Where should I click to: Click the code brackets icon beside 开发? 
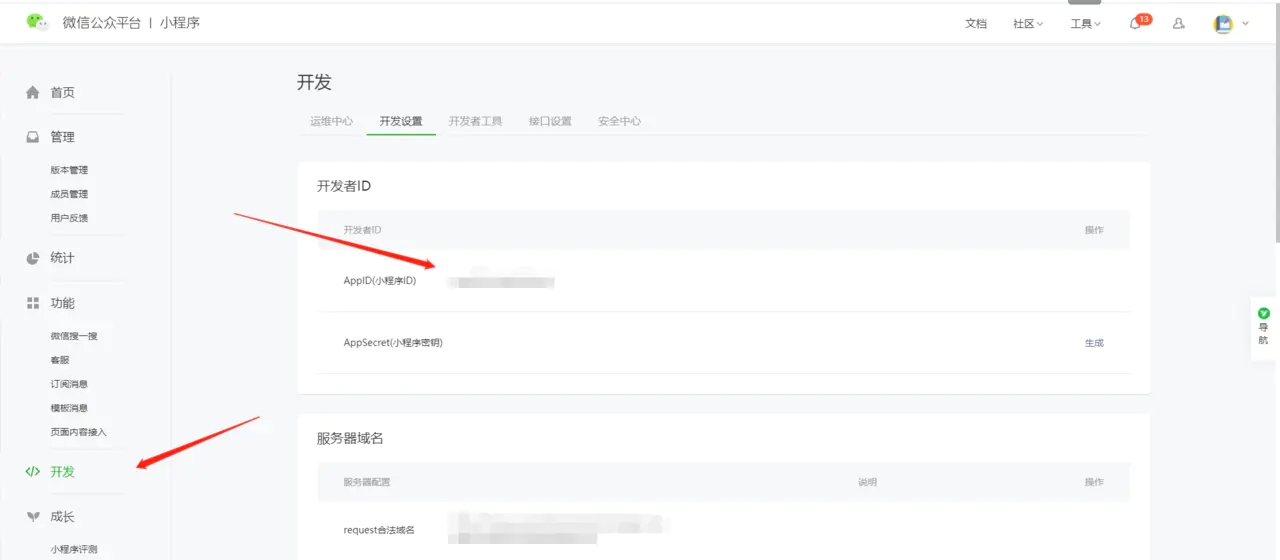33,472
